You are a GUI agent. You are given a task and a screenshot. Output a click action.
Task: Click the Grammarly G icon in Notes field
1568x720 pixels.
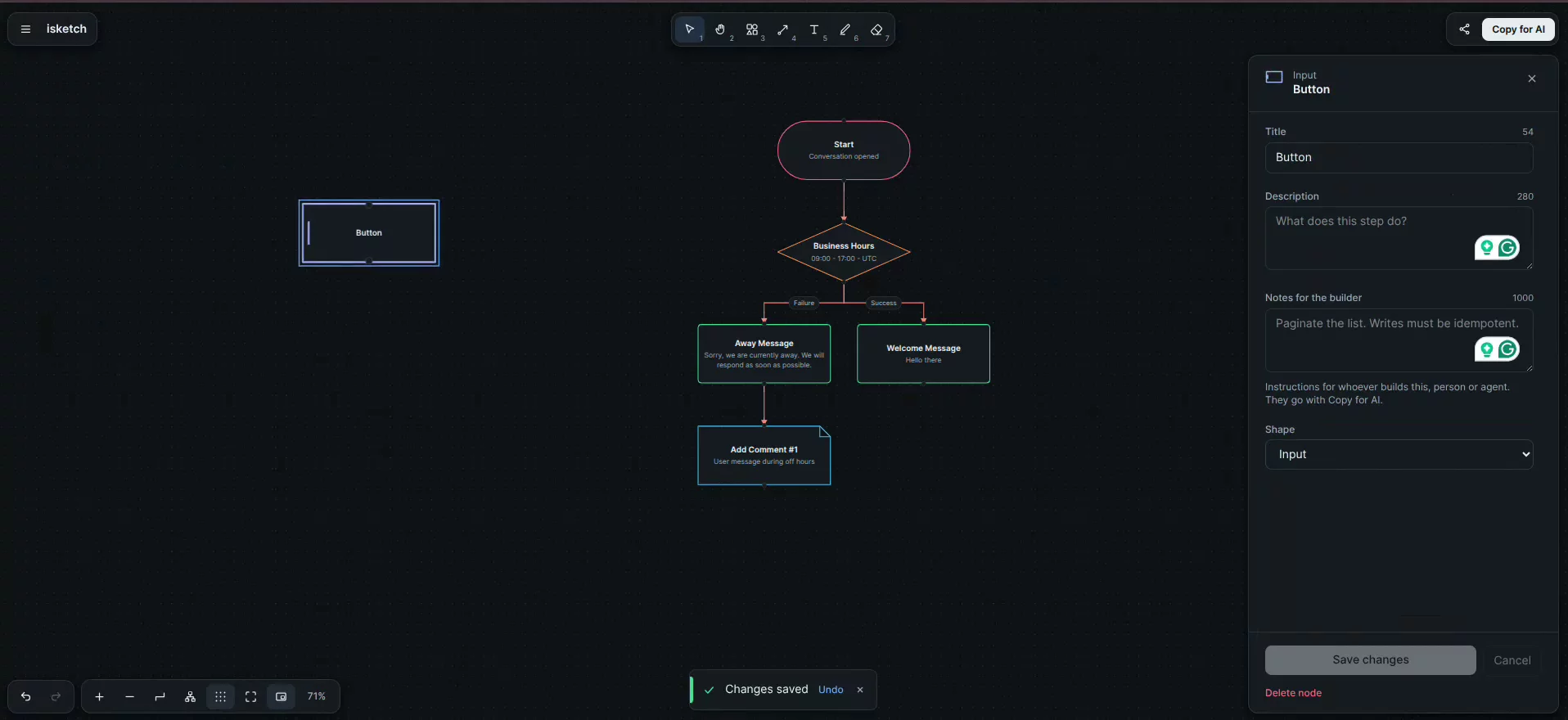pos(1507,349)
